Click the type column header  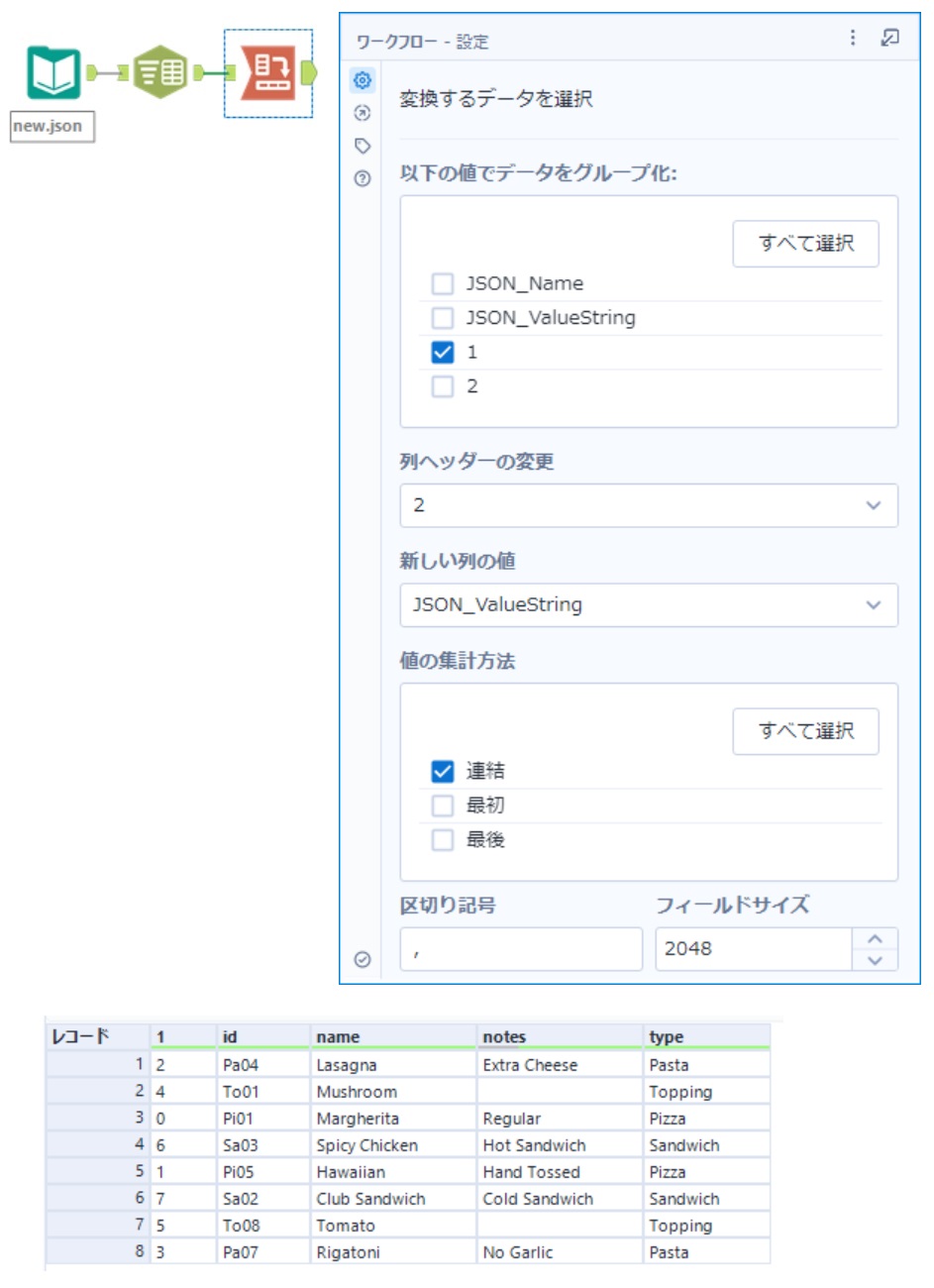[707, 1036]
